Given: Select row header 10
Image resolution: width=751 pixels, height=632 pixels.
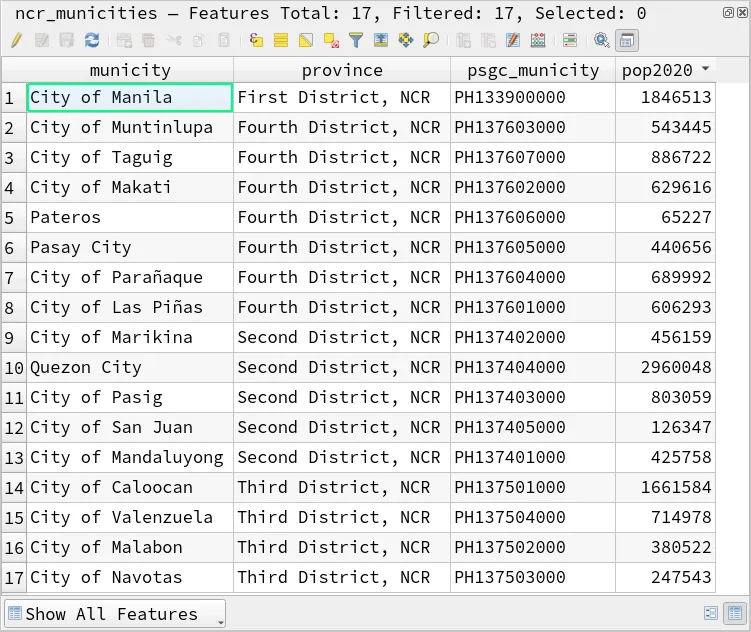Looking at the screenshot, I should click(14, 368).
